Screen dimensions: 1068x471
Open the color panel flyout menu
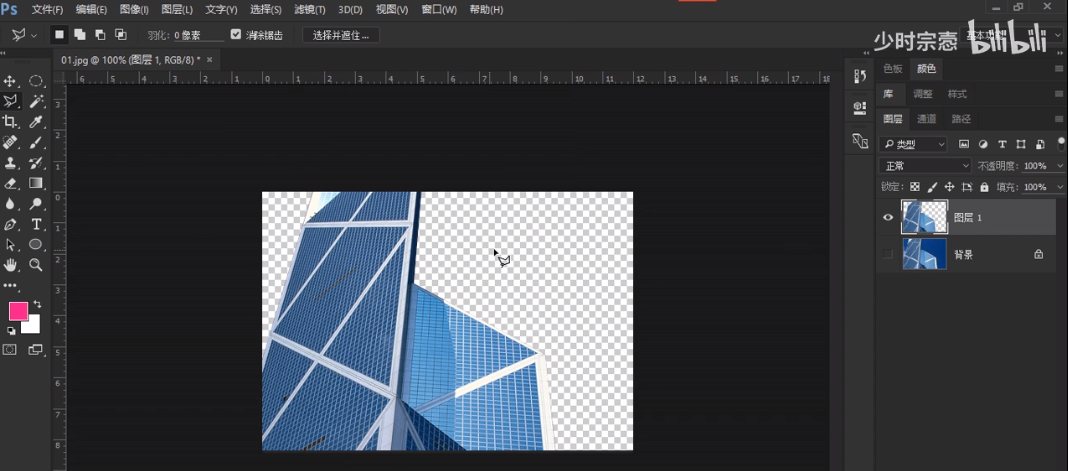tap(1058, 69)
